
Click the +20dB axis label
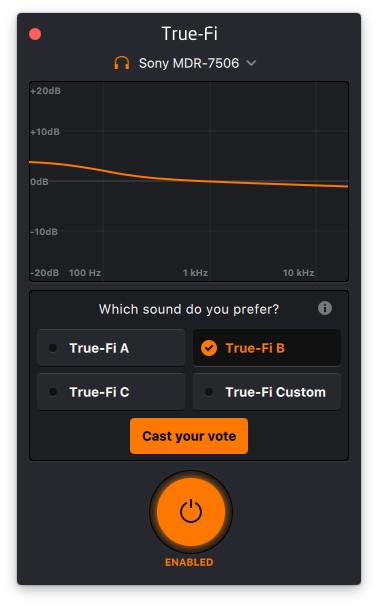point(46,91)
